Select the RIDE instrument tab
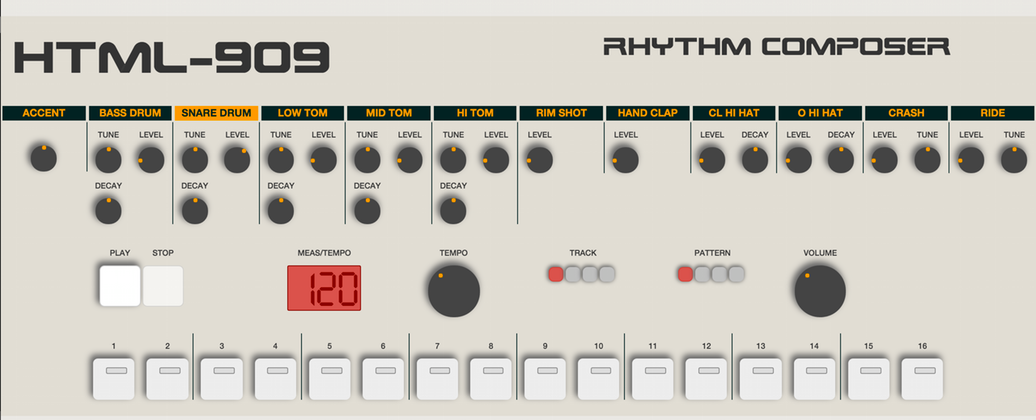Image resolution: width=1036 pixels, height=420 pixels. (992, 113)
